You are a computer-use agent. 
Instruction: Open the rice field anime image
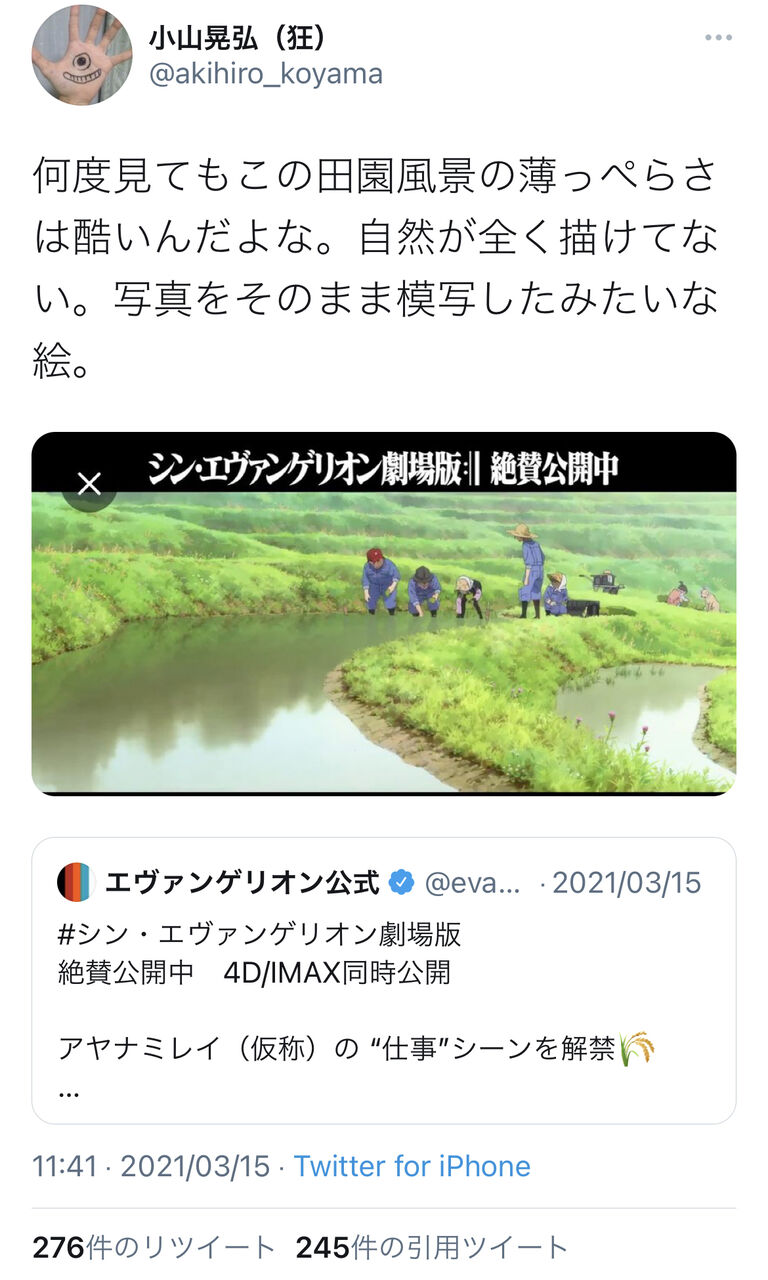384,614
